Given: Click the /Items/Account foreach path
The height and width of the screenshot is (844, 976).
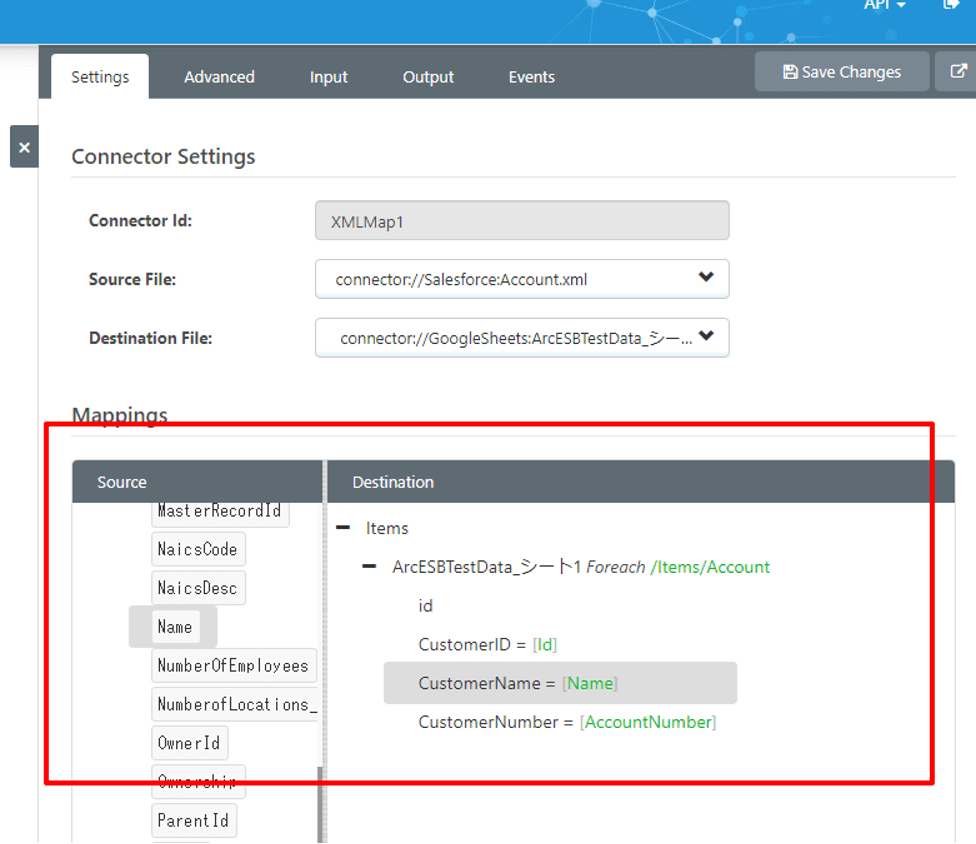Looking at the screenshot, I should pyautogui.click(x=710, y=567).
